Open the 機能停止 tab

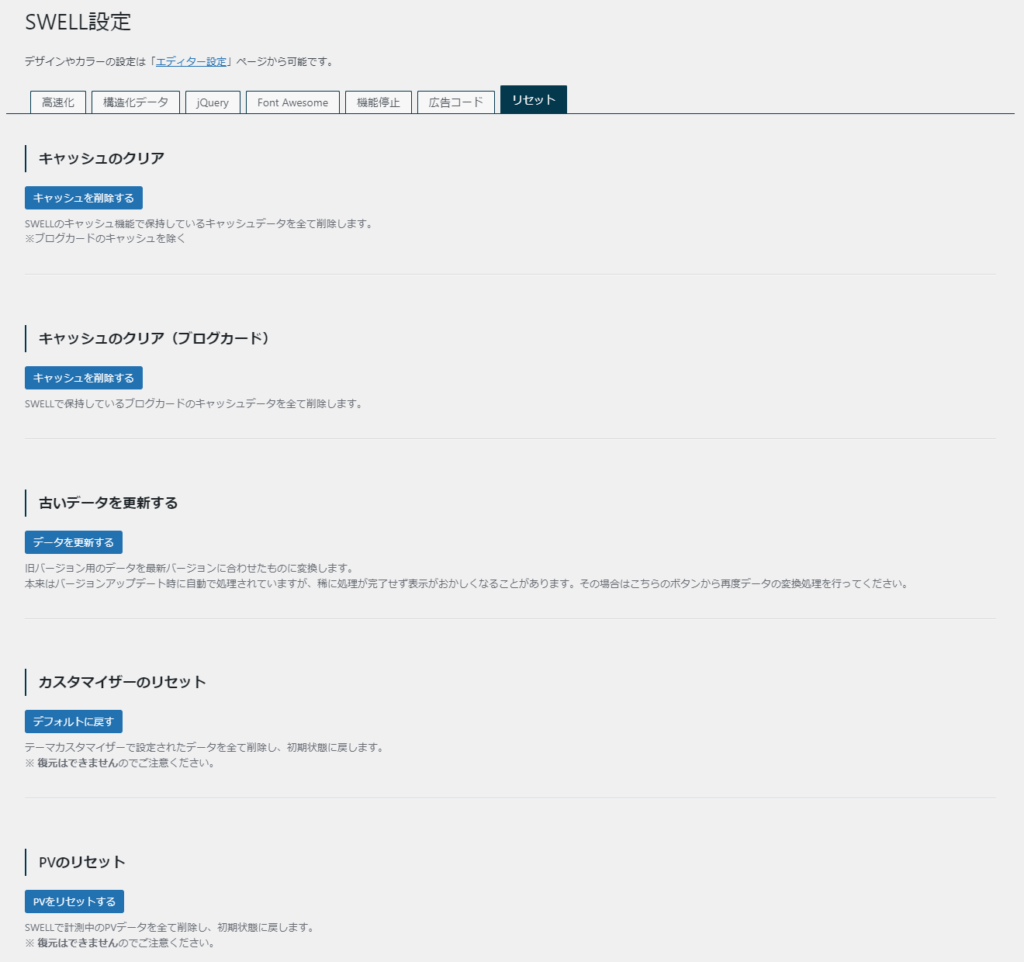tap(378, 101)
